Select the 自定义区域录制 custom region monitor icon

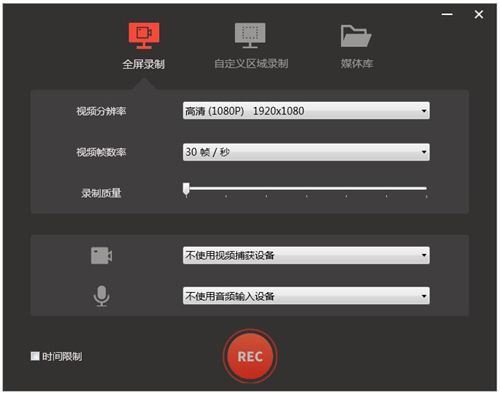(x=250, y=35)
